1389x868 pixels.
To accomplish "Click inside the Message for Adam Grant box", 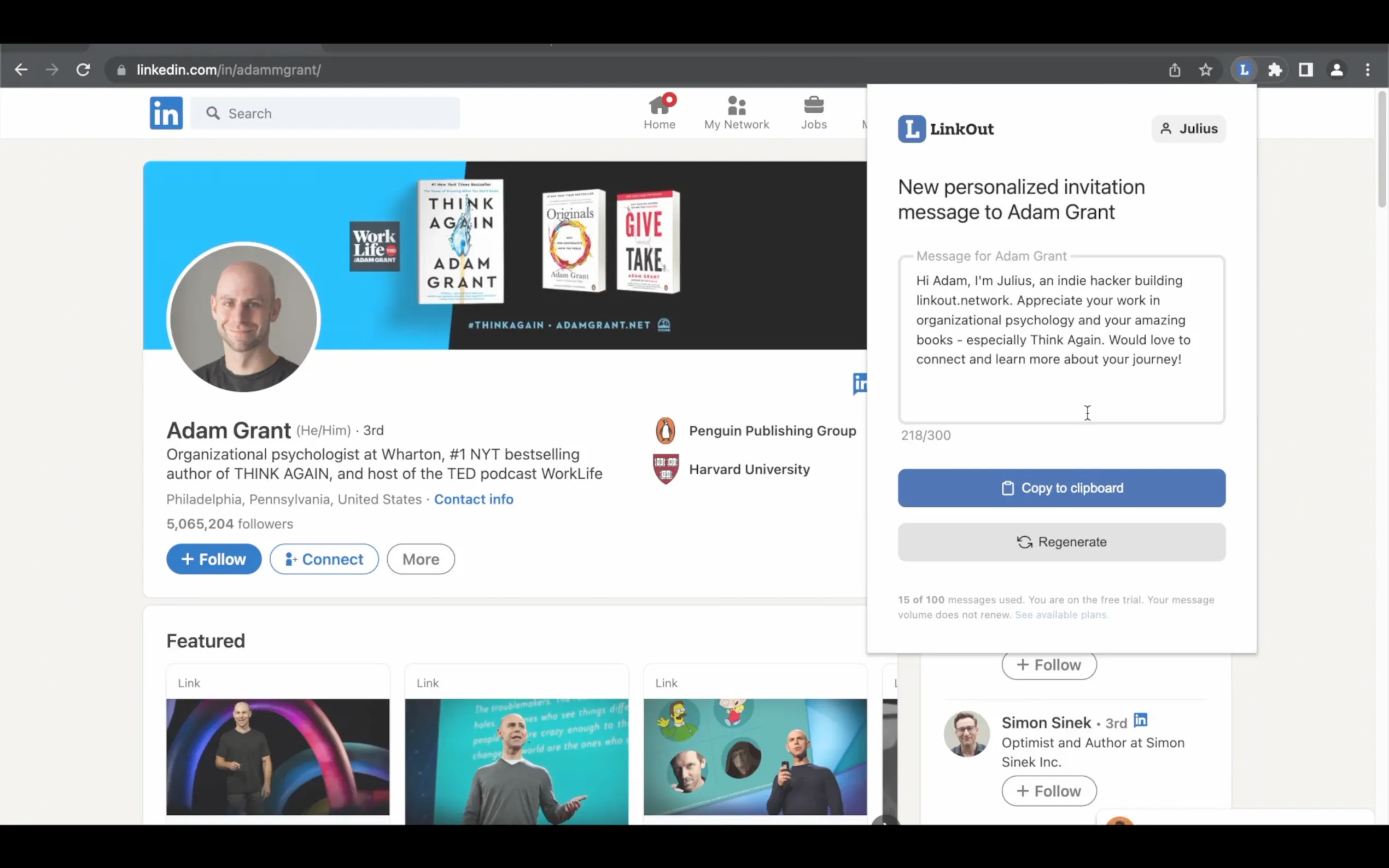I will [x=1061, y=339].
